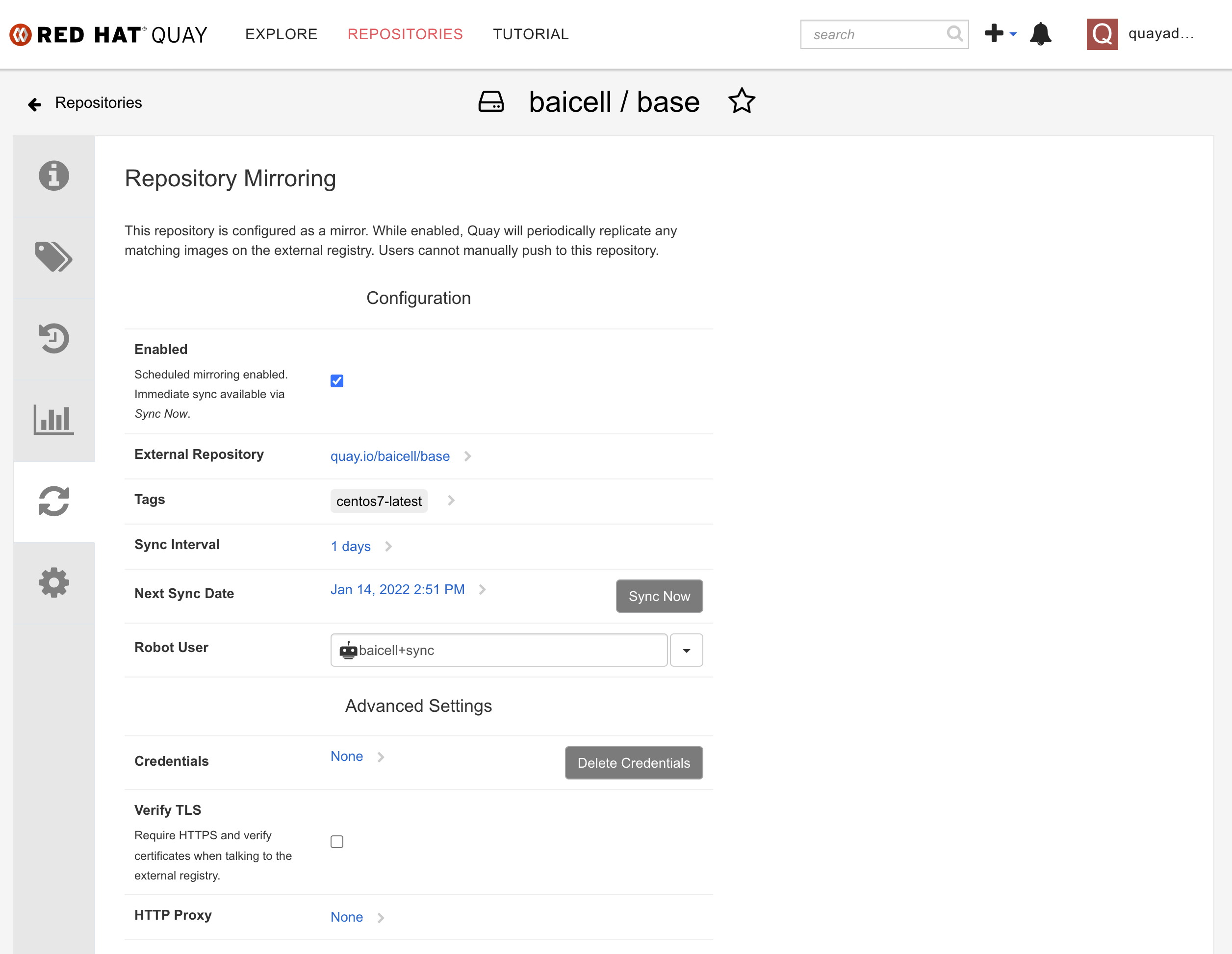Click the chevron next to centos7-latest tag
The image size is (1232, 954).
click(451, 501)
